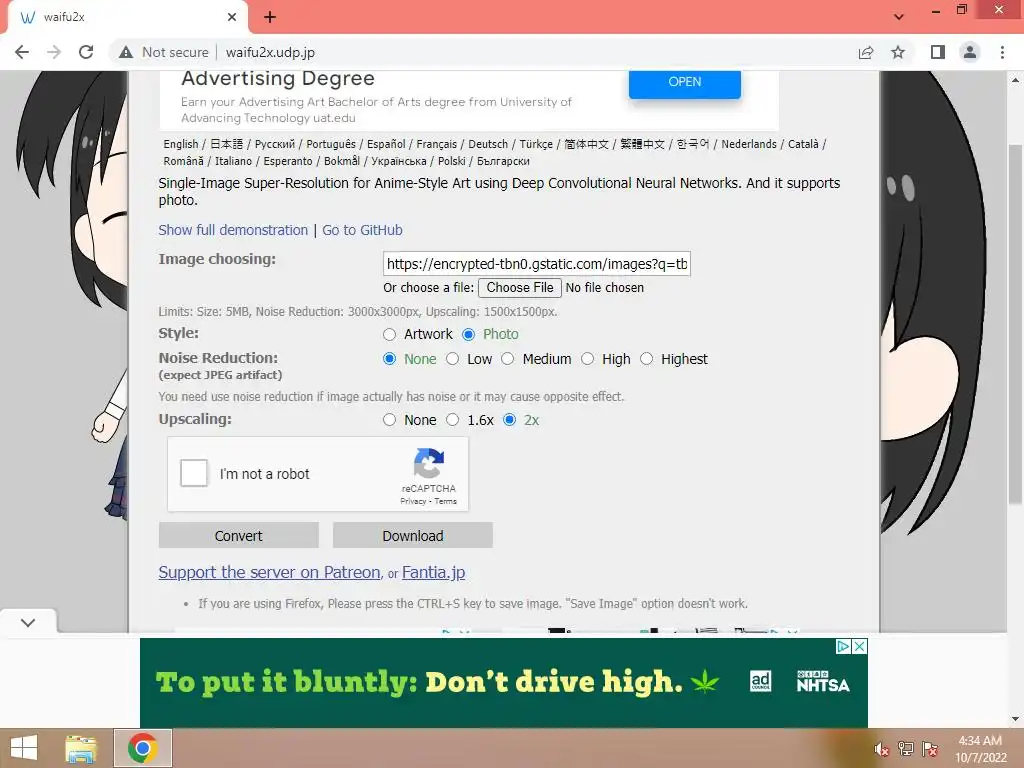Check the I'm not a robot box
The height and width of the screenshot is (768, 1024).
pos(194,473)
